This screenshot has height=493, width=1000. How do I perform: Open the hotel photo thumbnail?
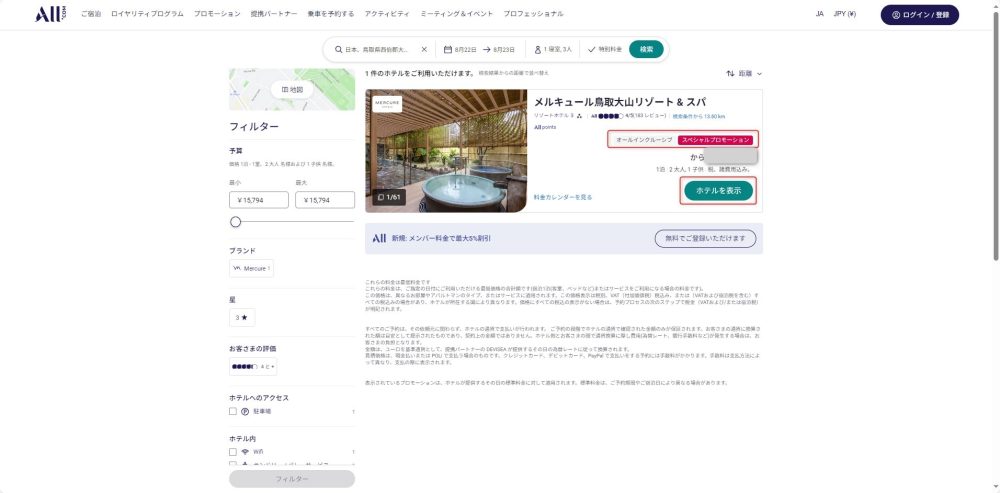(446, 151)
